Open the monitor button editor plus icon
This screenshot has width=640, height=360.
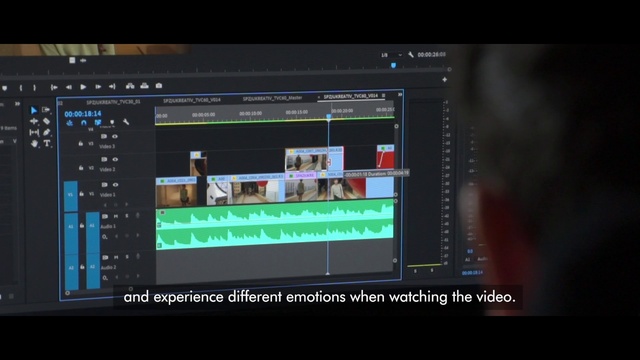444,80
